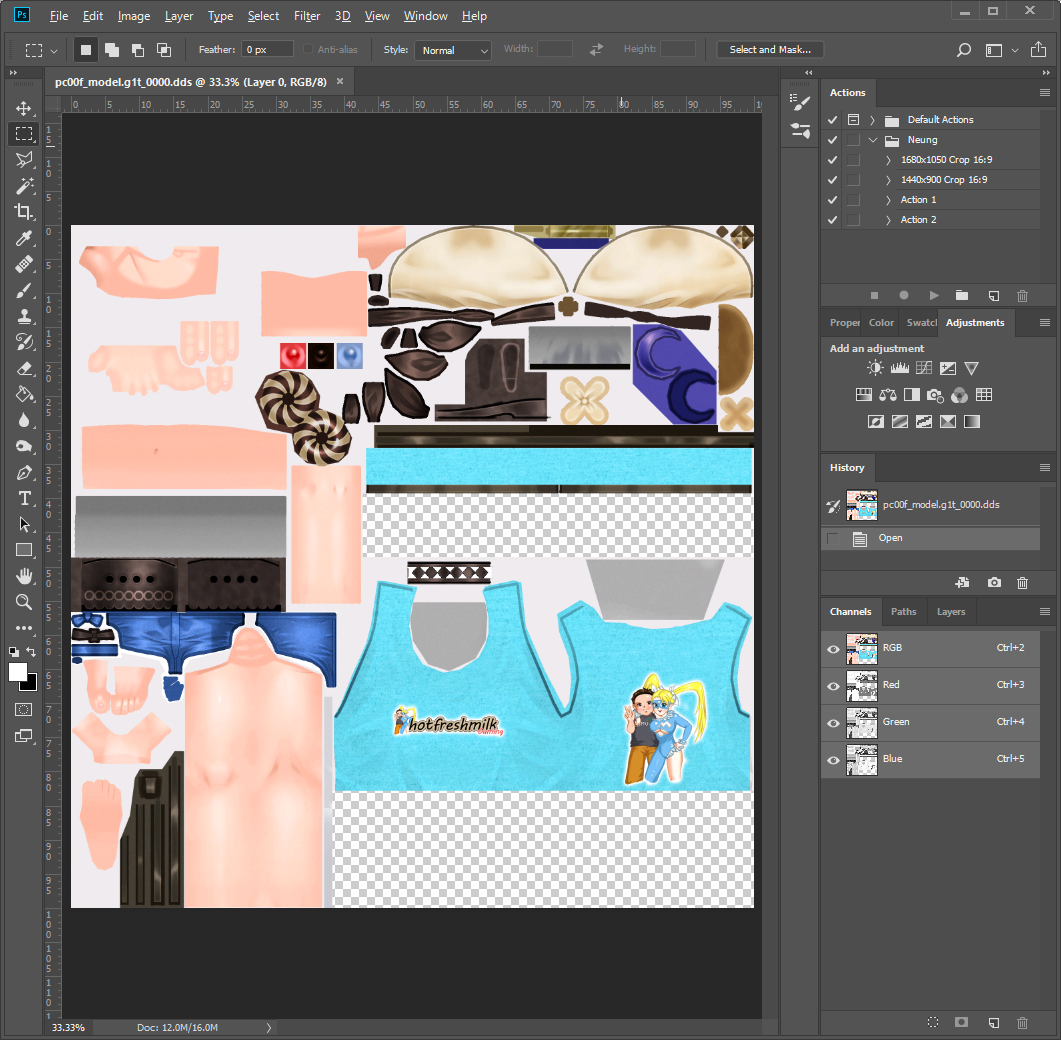Select the Horizontal Type tool
Viewport: 1061px width, 1040px height.
click(24, 499)
